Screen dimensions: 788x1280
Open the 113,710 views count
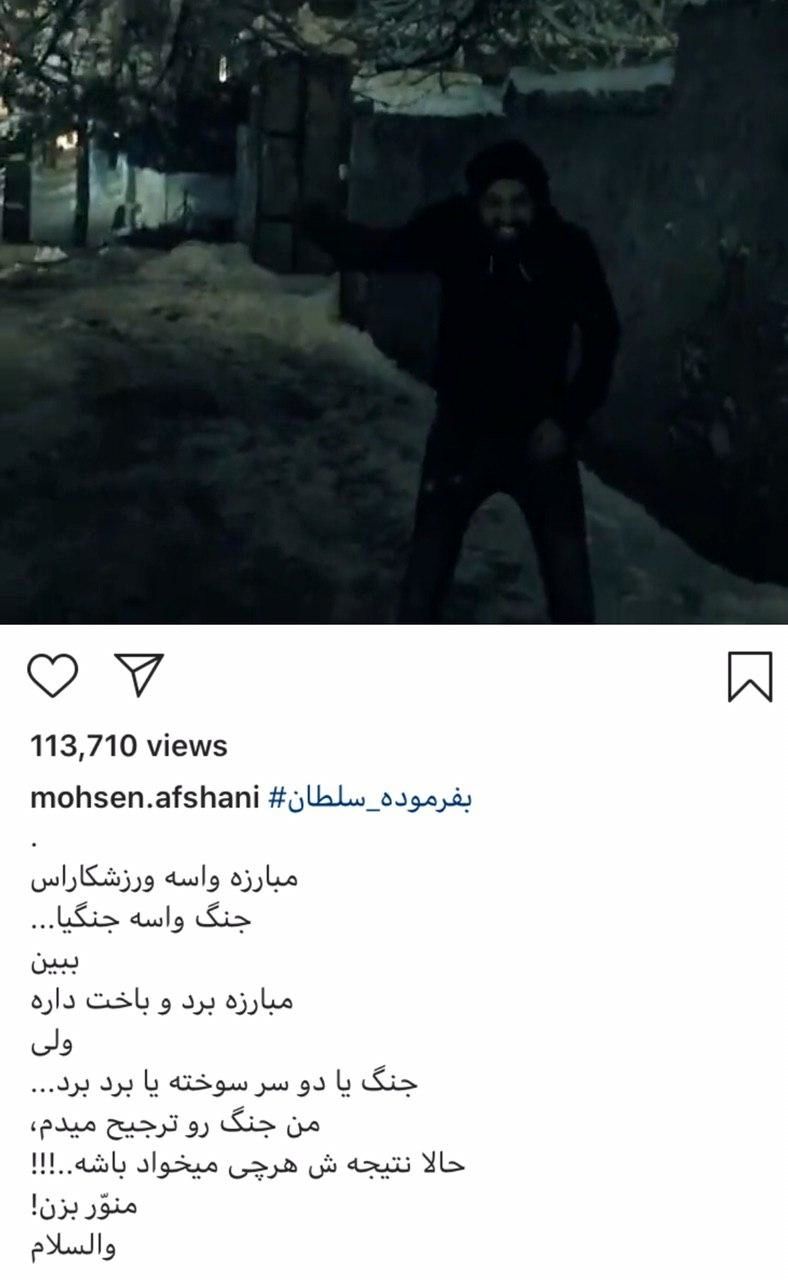coord(129,746)
